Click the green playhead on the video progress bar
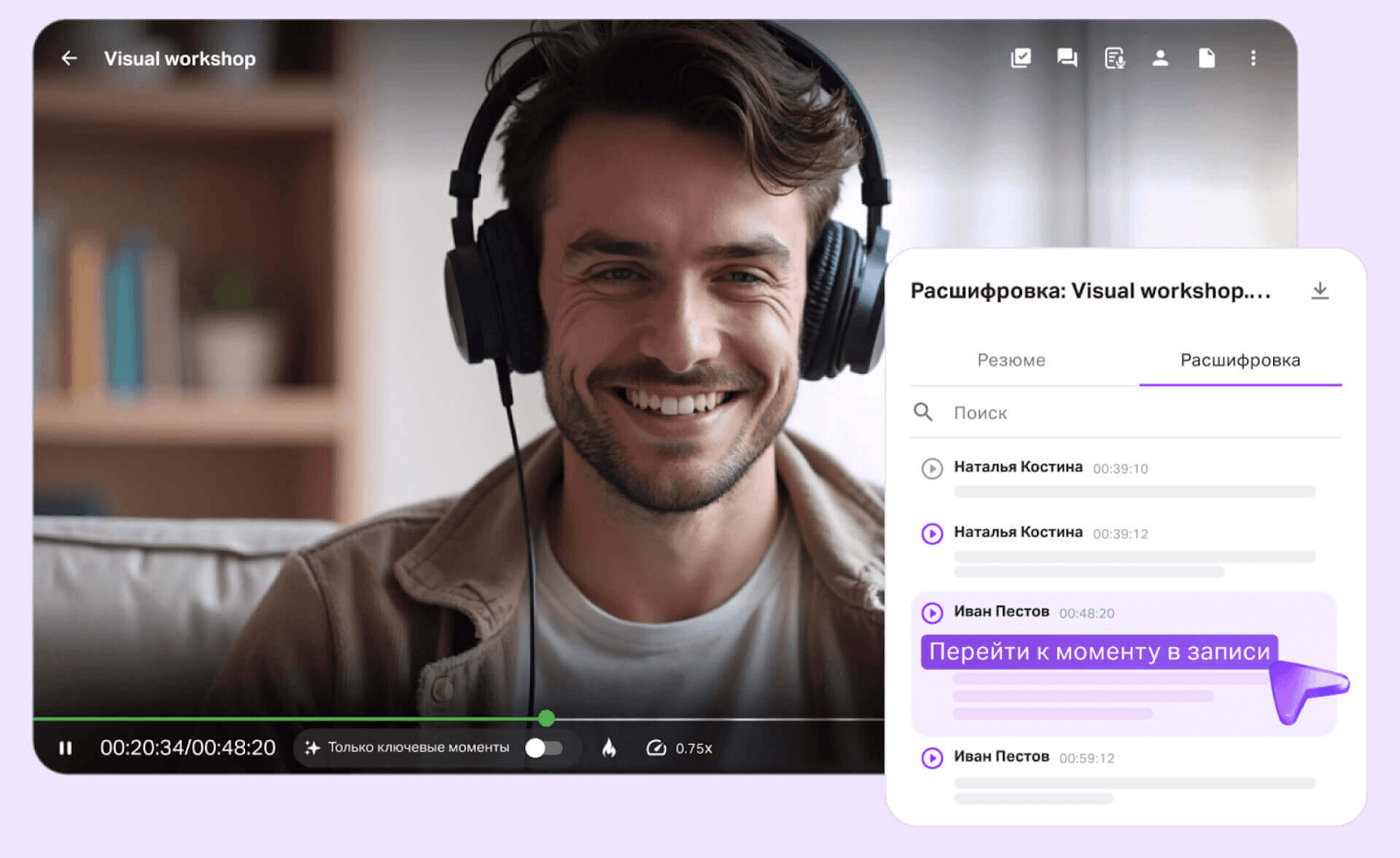This screenshot has width=1400, height=858. (x=546, y=718)
